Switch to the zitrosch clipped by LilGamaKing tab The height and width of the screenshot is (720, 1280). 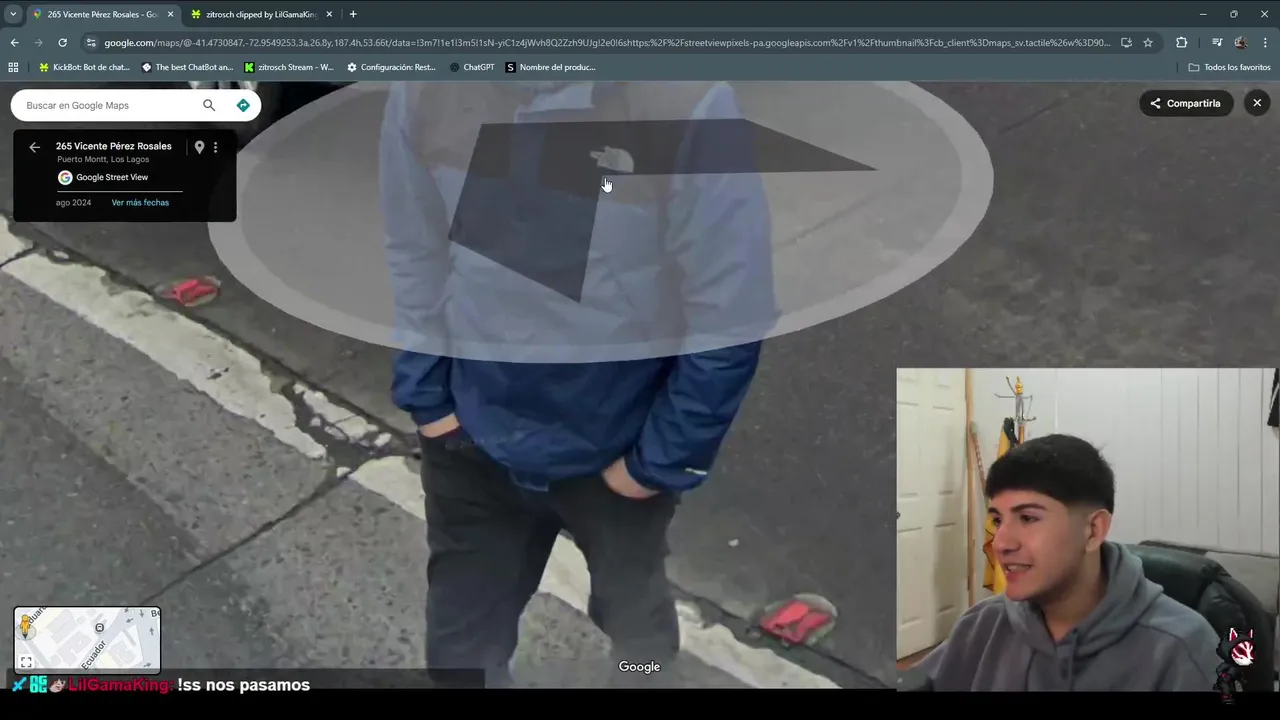(260, 14)
